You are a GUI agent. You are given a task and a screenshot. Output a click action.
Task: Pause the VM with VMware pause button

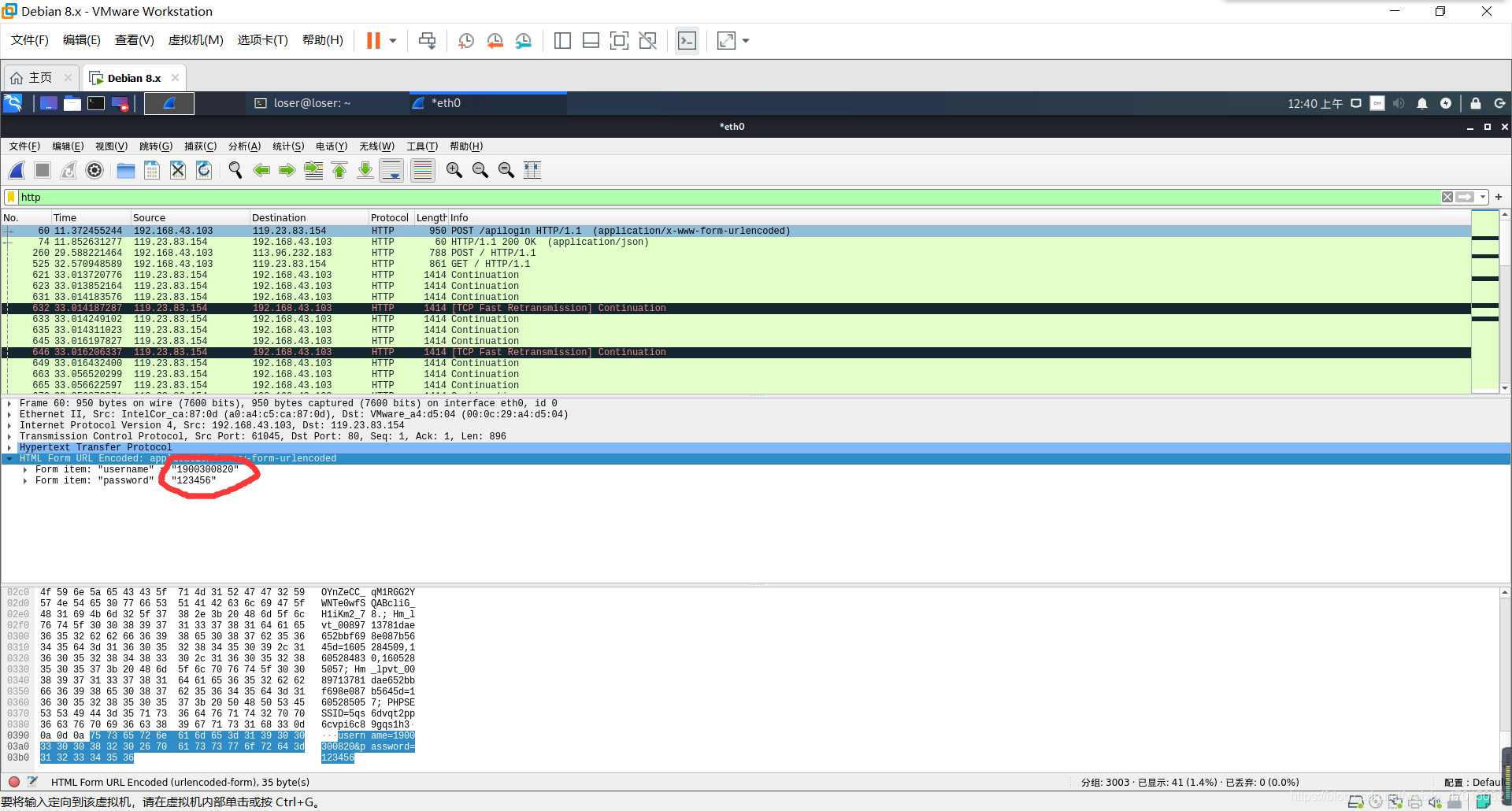[x=373, y=40]
